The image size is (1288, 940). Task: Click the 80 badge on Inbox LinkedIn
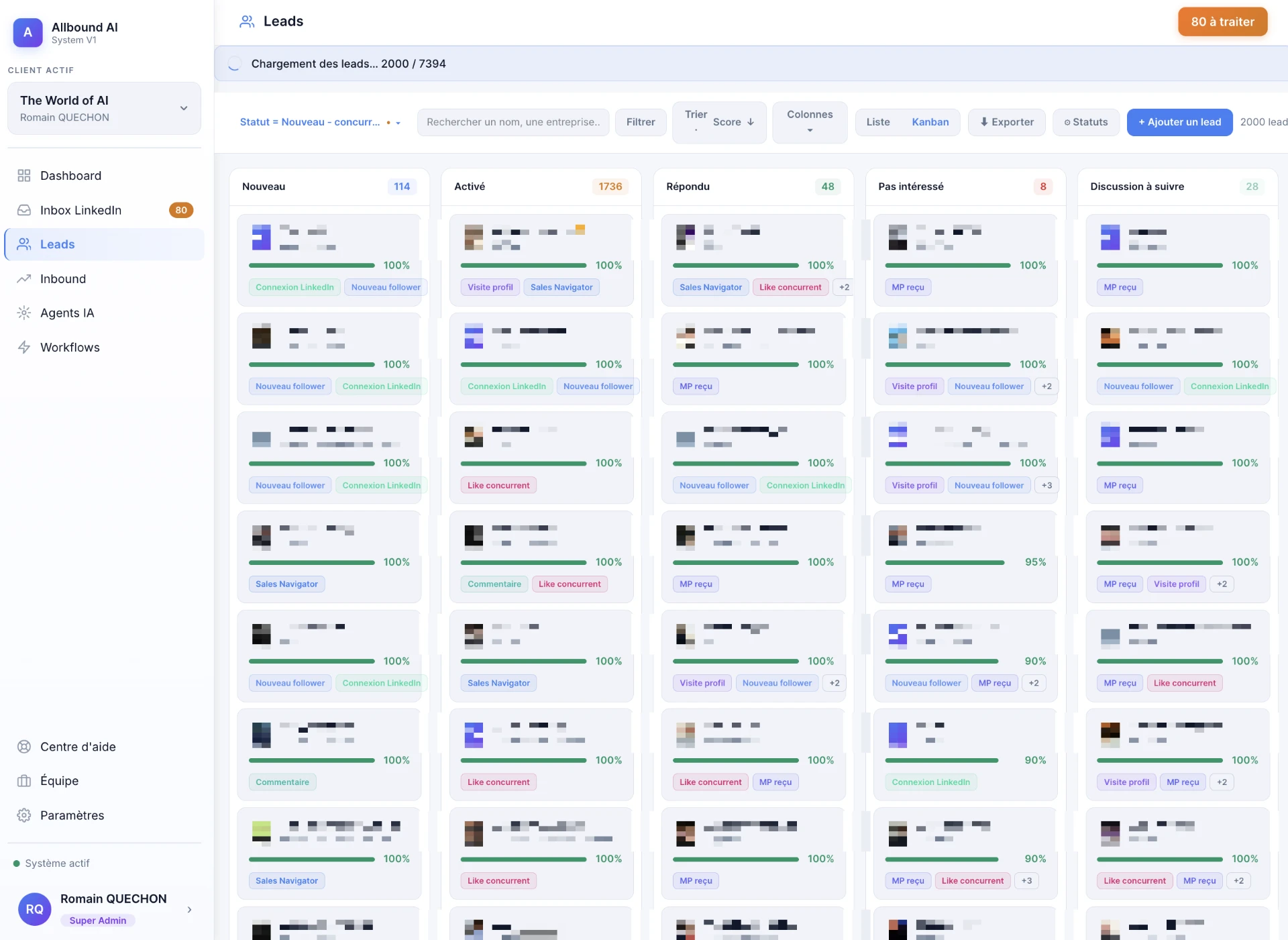(x=181, y=210)
